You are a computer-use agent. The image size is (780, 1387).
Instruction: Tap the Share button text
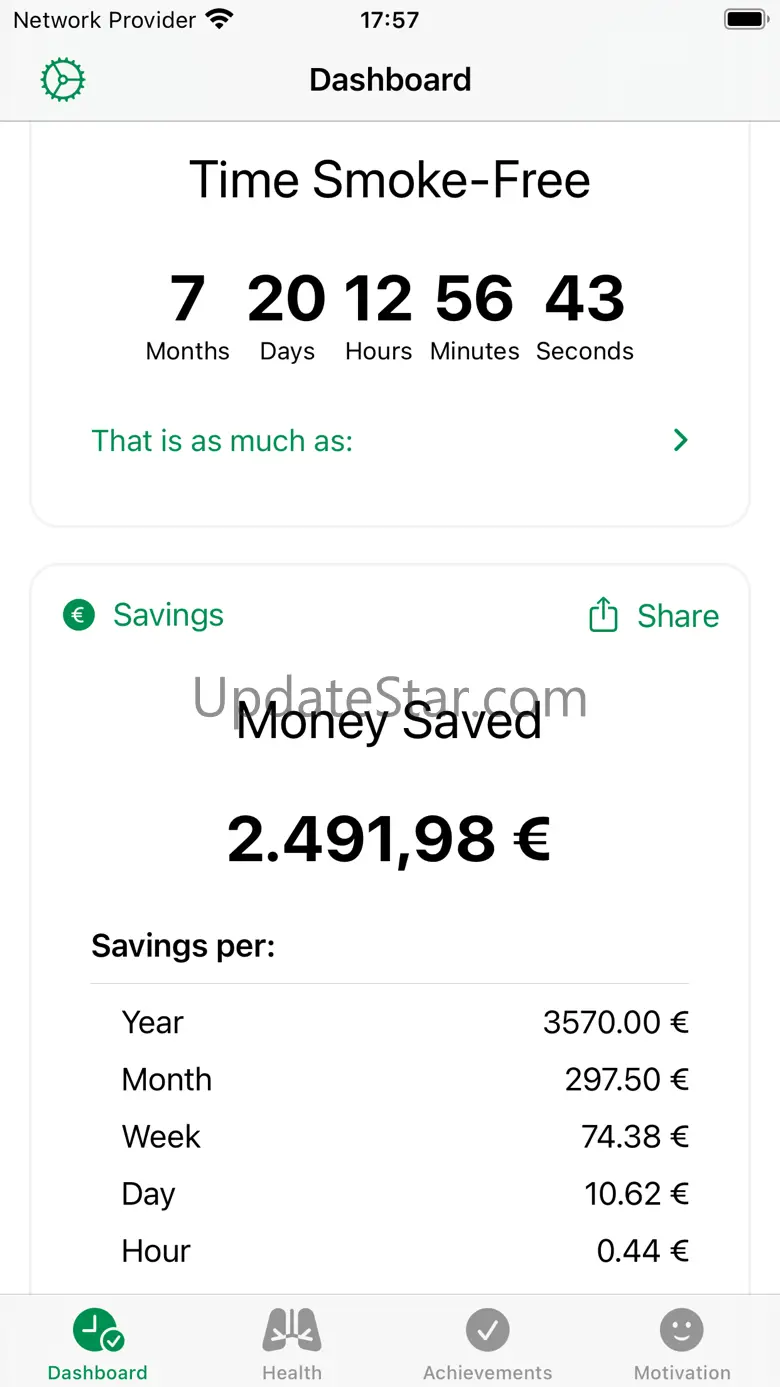click(678, 616)
